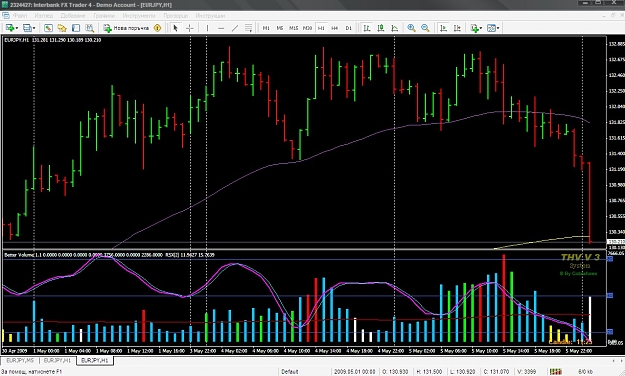Click the 6/0 kb traffic indicator
Screen dimensions: 625x376
[x=585, y=372]
